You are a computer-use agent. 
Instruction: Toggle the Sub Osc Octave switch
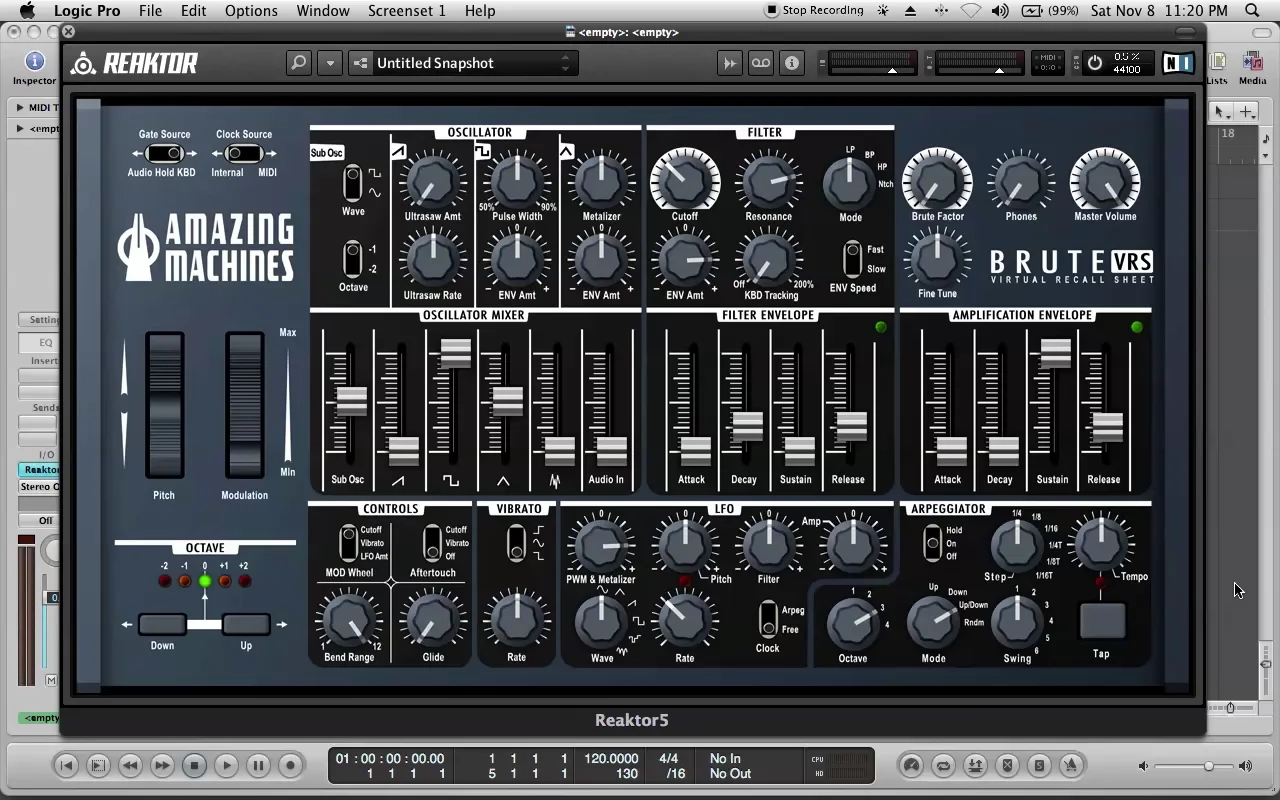pos(352,259)
